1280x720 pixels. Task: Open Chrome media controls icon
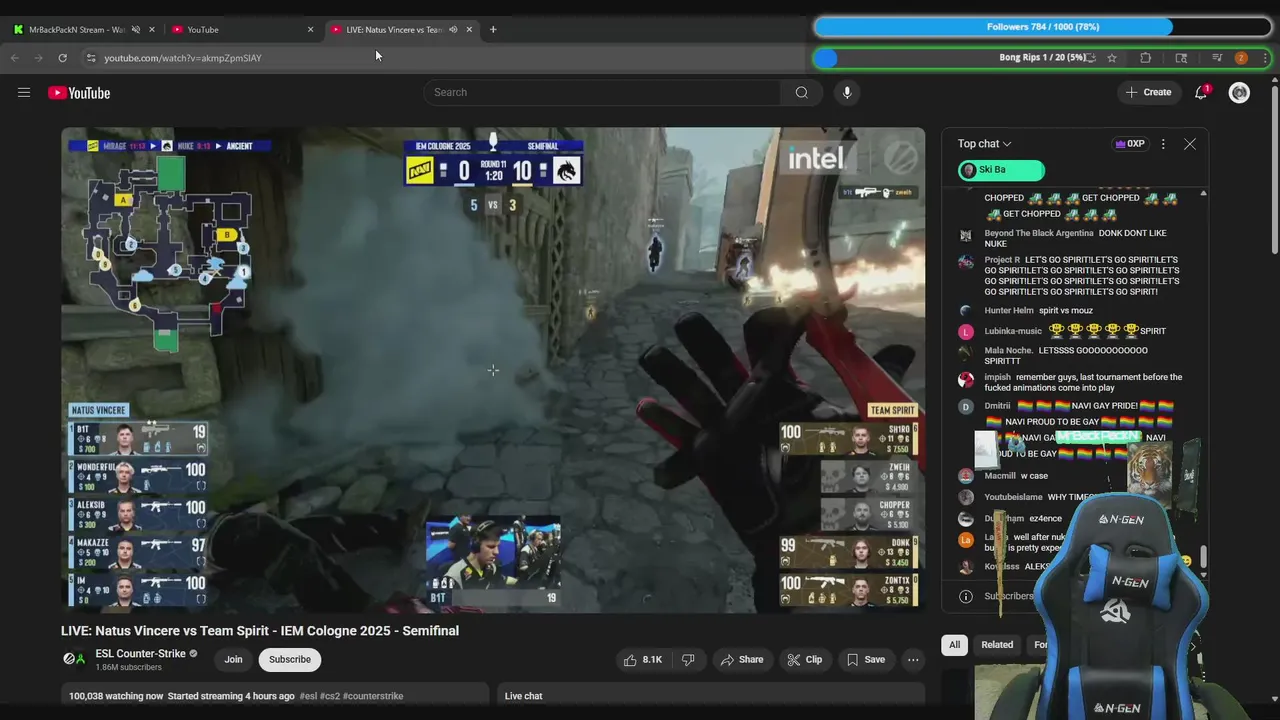tap(1217, 58)
